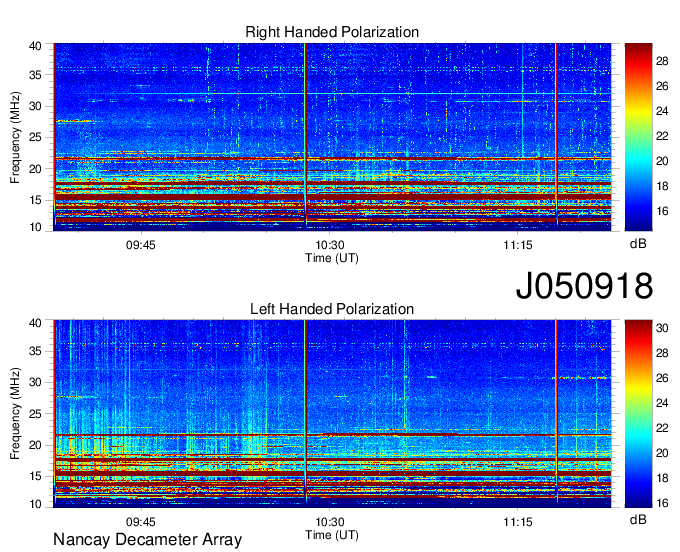Click the '22' value on upper color bar
This screenshot has height=552, width=680.
point(662,136)
